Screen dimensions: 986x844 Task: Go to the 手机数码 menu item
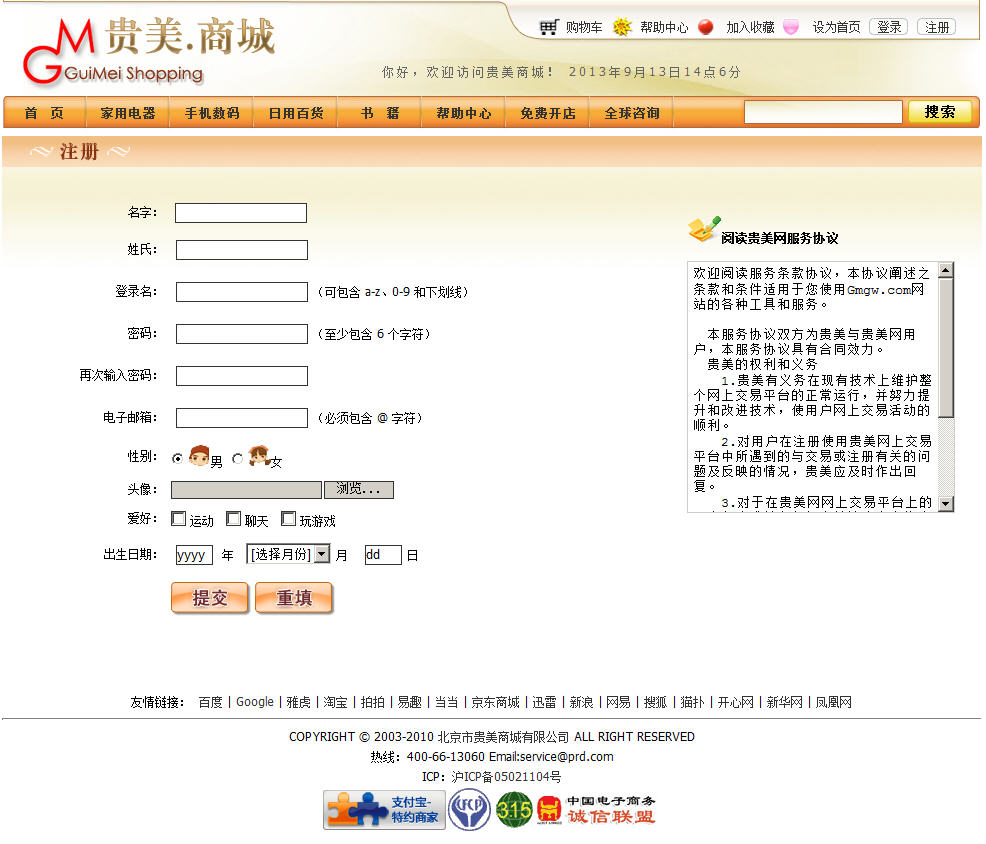coord(212,113)
